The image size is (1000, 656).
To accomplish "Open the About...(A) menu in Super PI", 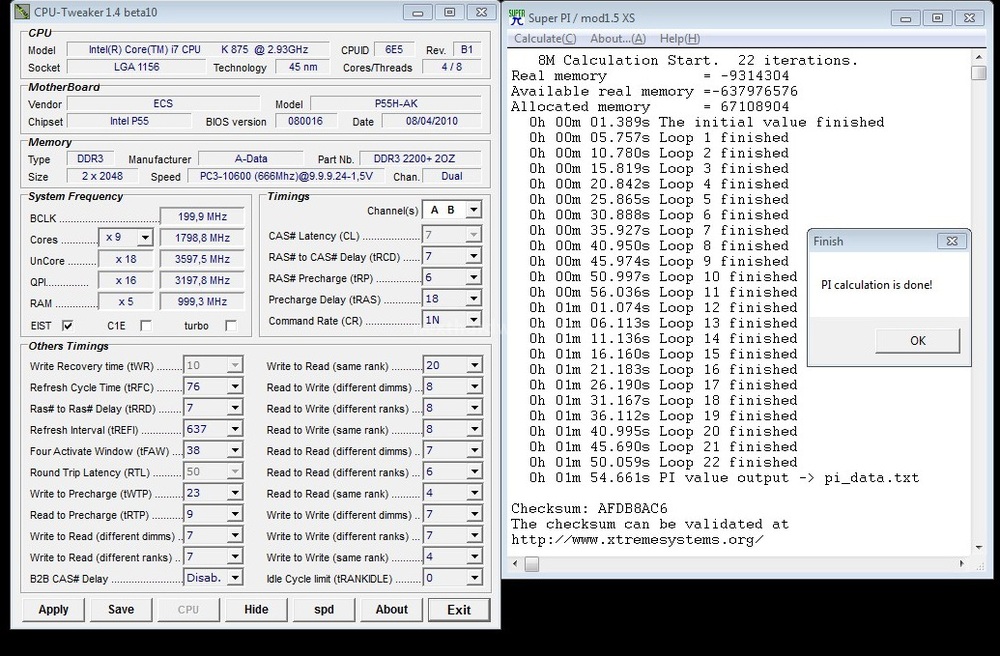I will [617, 39].
